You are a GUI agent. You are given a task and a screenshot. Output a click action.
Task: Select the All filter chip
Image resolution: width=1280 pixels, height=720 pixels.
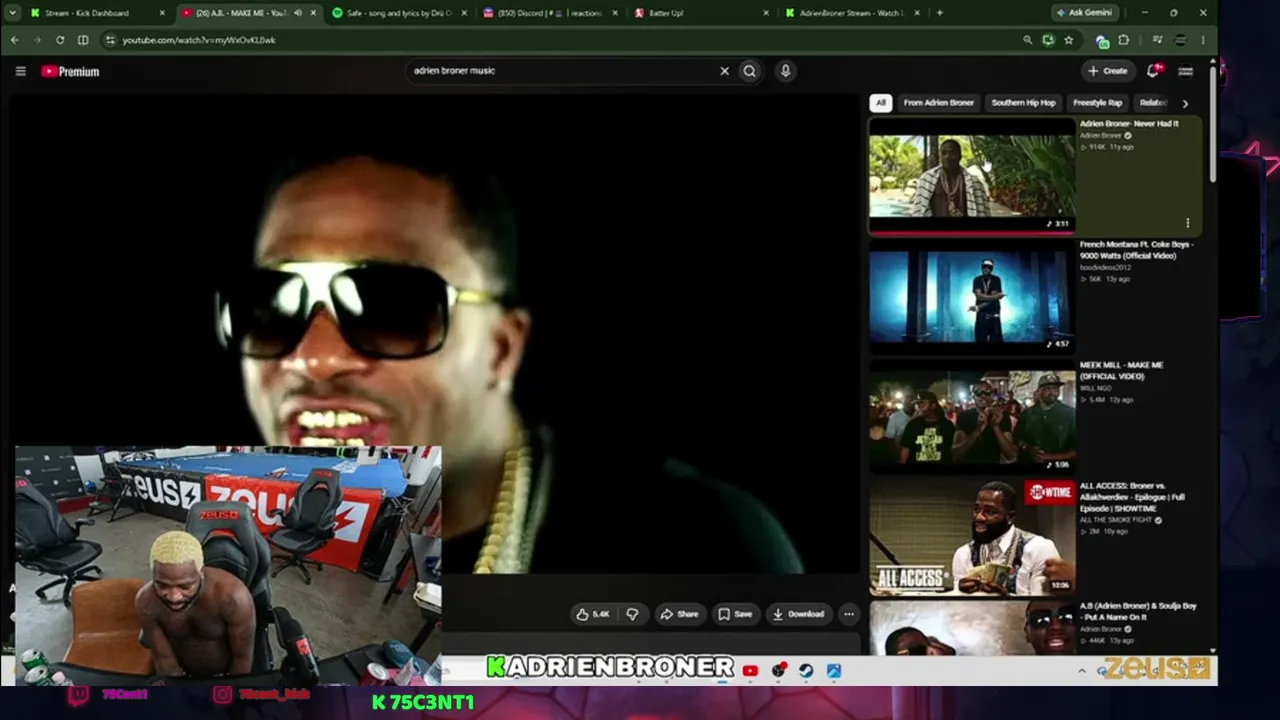point(880,103)
